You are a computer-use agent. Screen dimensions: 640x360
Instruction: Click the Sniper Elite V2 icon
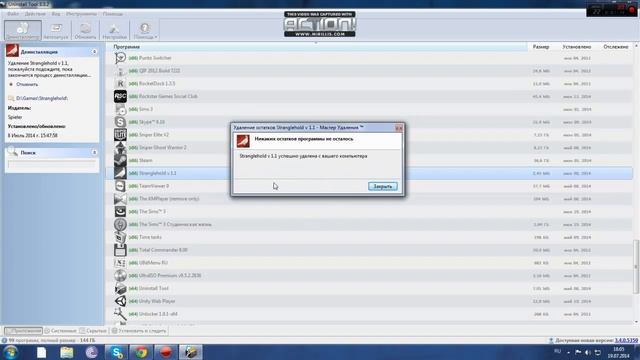click(x=120, y=135)
